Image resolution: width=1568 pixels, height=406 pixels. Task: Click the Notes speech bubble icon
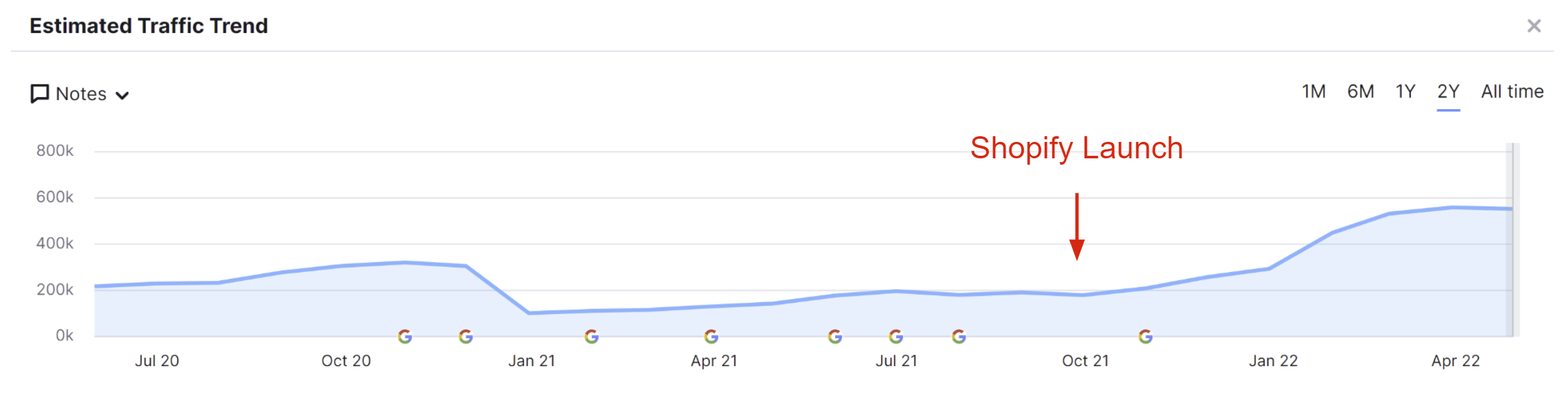pyautogui.click(x=39, y=94)
